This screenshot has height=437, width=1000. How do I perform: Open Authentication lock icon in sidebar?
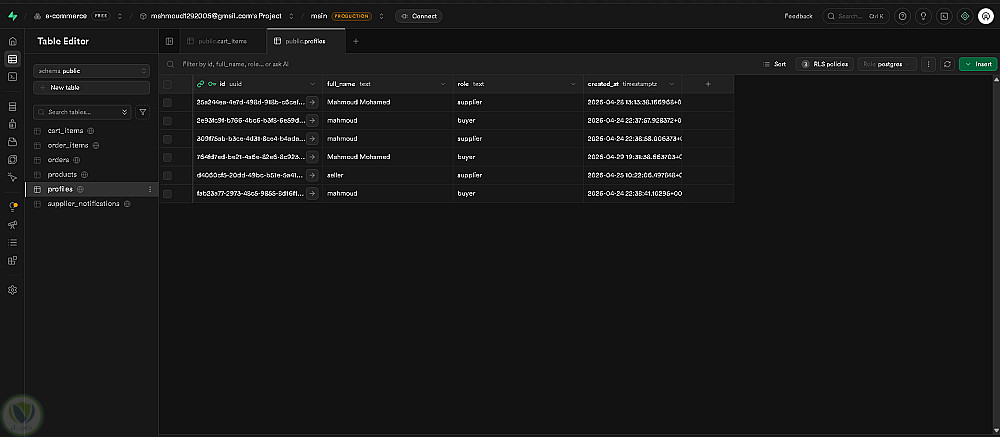[12, 124]
